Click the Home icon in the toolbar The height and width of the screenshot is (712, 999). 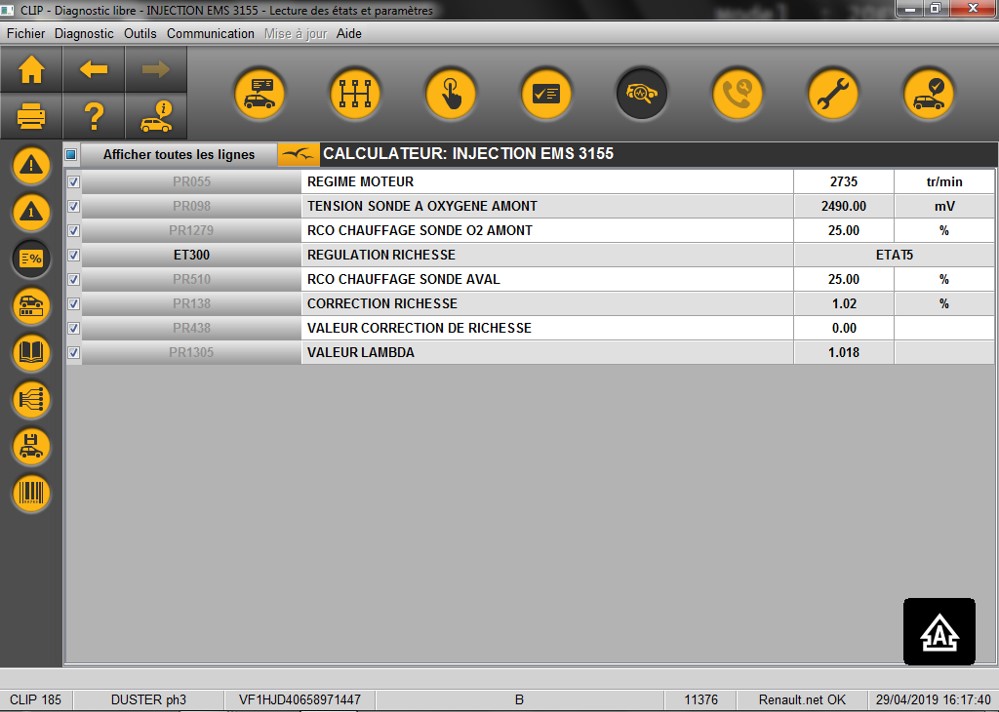coord(31,70)
